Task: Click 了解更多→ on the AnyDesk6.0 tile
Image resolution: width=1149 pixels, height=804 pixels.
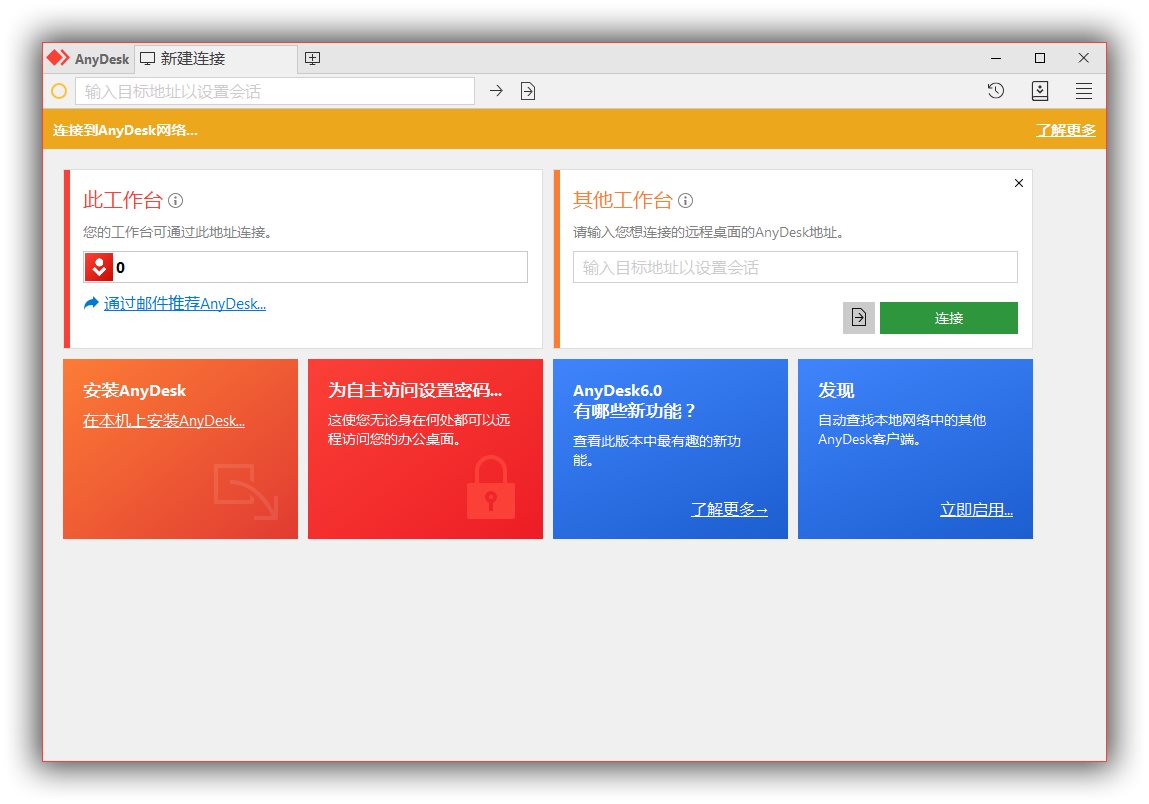Action: pyautogui.click(x=729, y=509)
